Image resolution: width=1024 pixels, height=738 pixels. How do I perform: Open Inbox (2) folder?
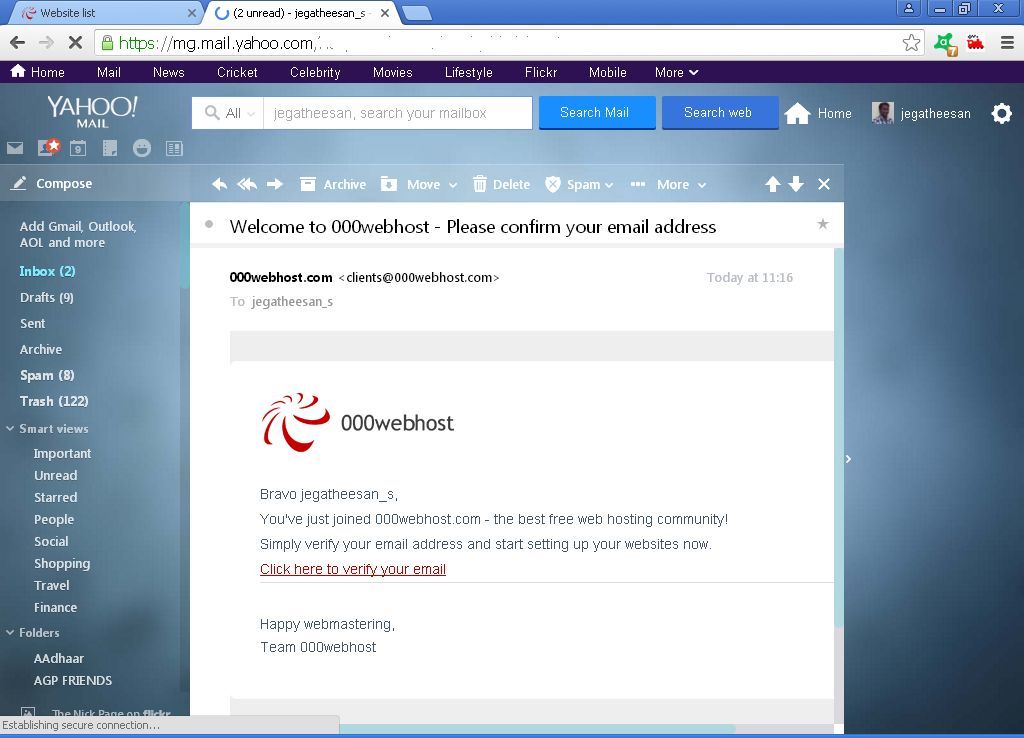(x=47, y=271)
